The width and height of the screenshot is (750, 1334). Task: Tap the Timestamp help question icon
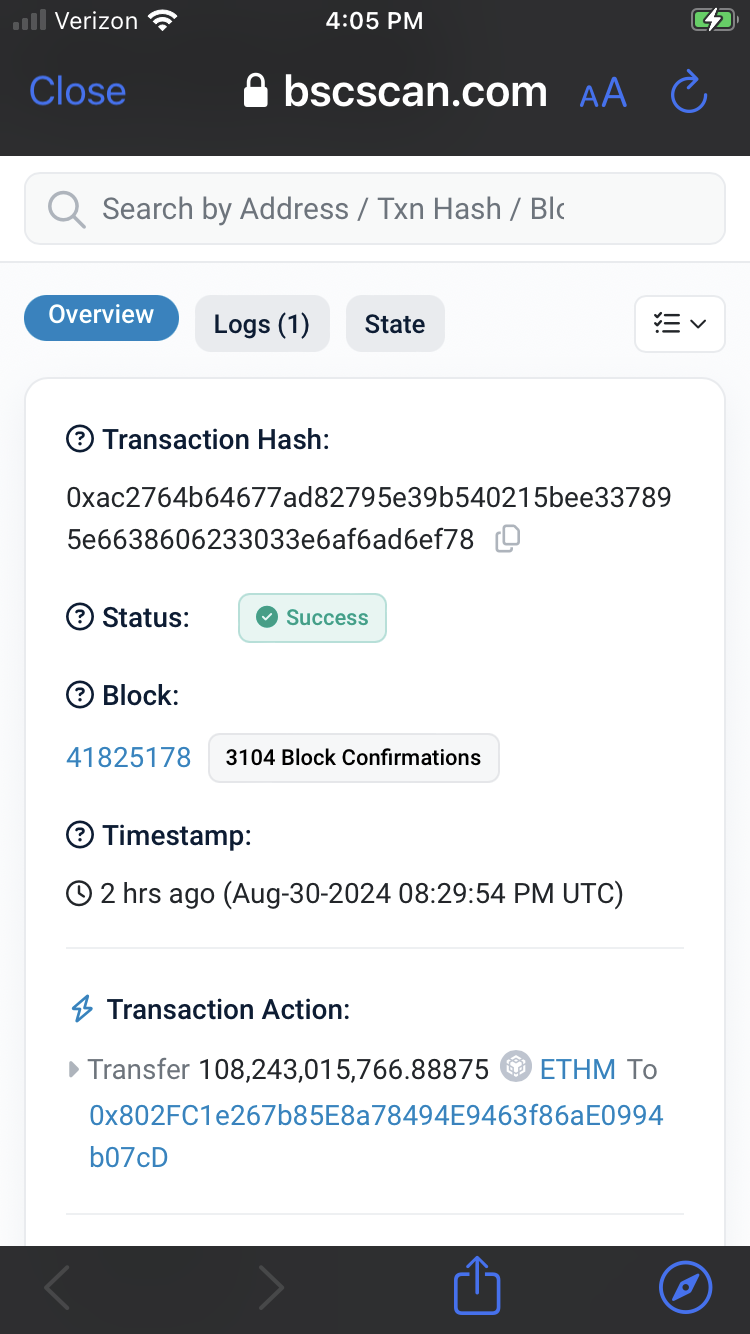point(79,835)
